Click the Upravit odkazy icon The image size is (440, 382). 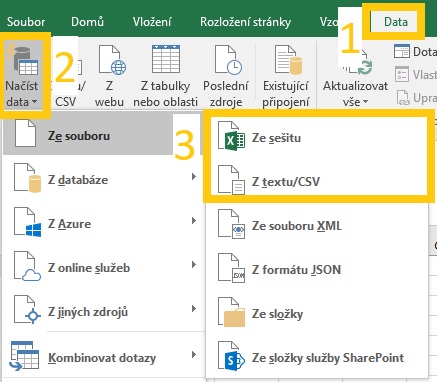[x=402, y=98]
